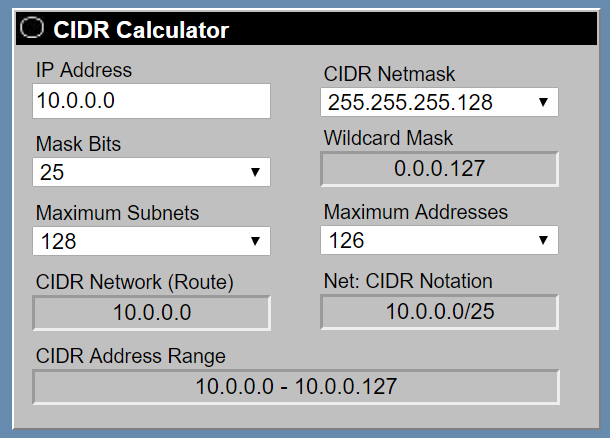610x438 pixels.
Task: Click the IP Address label
Action: [x=84, y=70]
